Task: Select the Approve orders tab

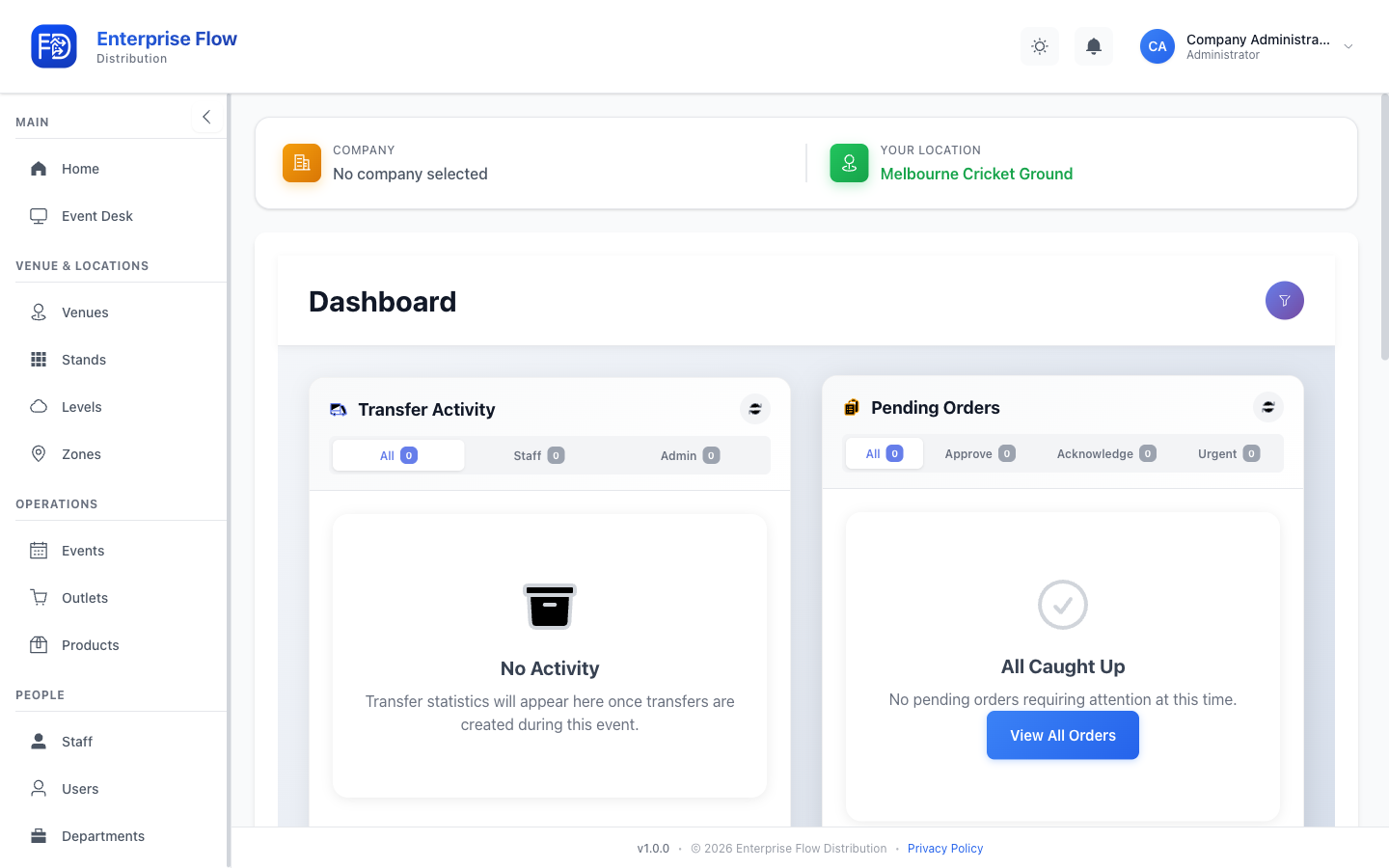Action: pos(980,453)
